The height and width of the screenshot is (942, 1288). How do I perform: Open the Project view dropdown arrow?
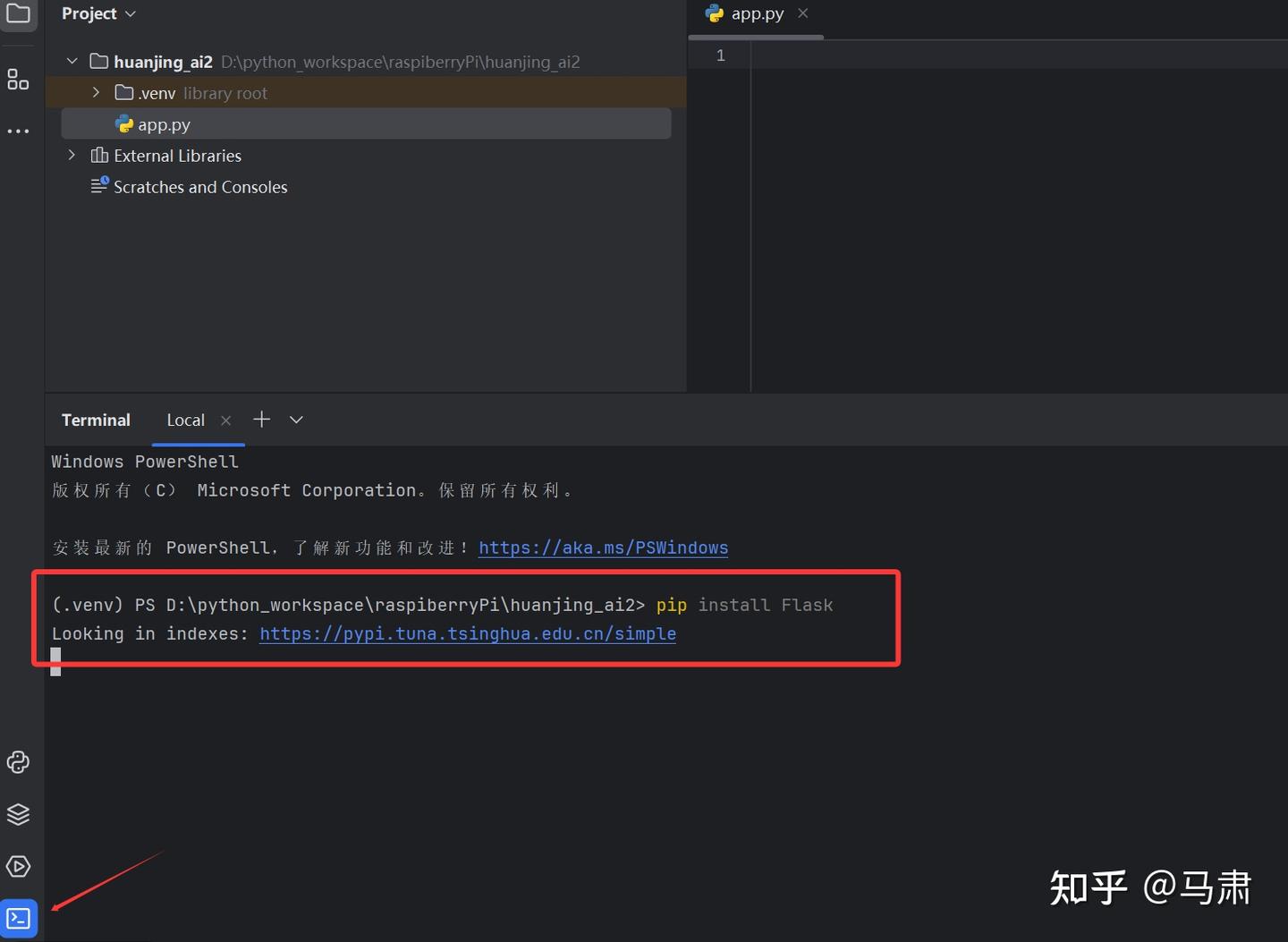[131, 13]
